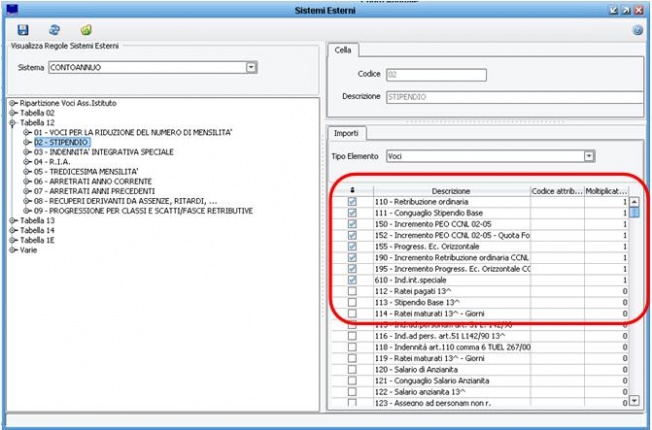Check 113 - Stipendio Base 13^
This screenshot has width=652, height=430.
[352, 302]
